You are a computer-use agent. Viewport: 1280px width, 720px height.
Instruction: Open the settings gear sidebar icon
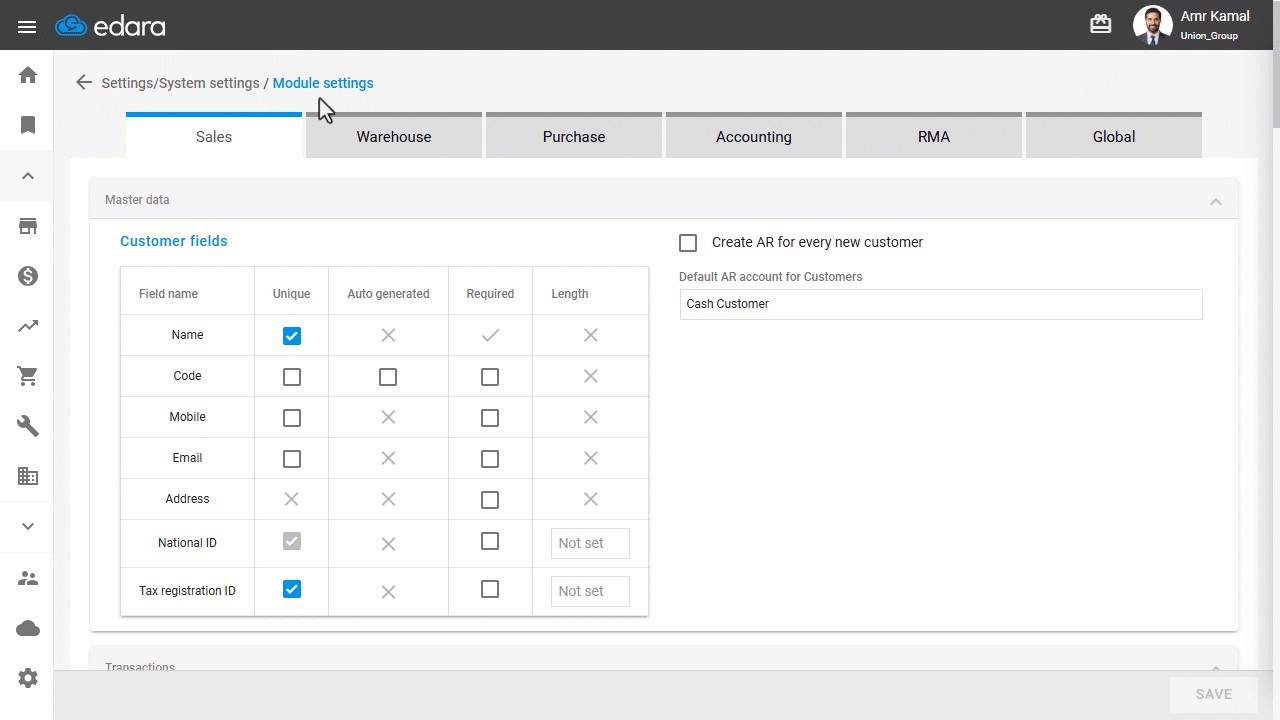click(x=28, y=678)
